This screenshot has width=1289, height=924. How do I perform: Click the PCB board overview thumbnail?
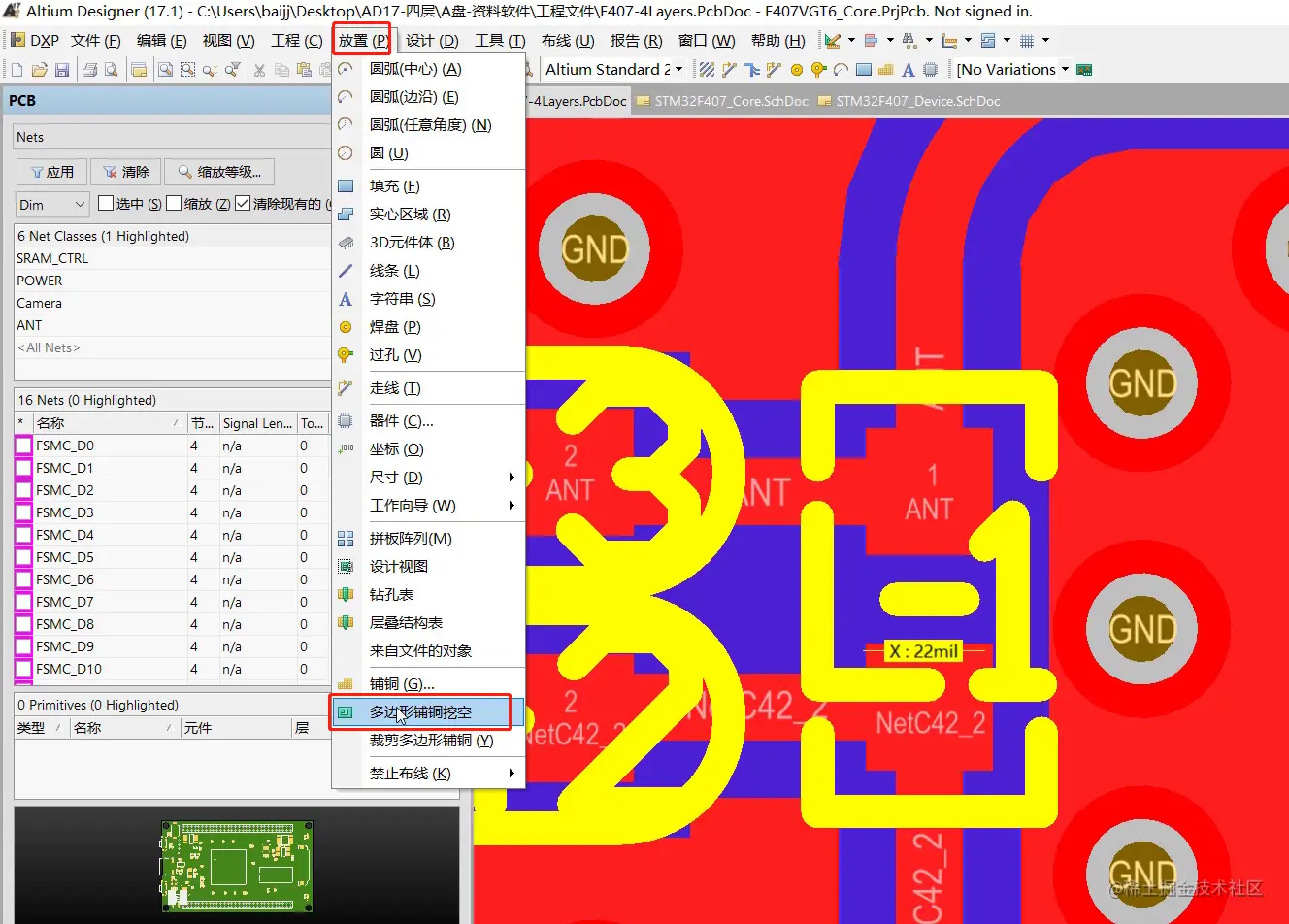click(x=237, y=866)
